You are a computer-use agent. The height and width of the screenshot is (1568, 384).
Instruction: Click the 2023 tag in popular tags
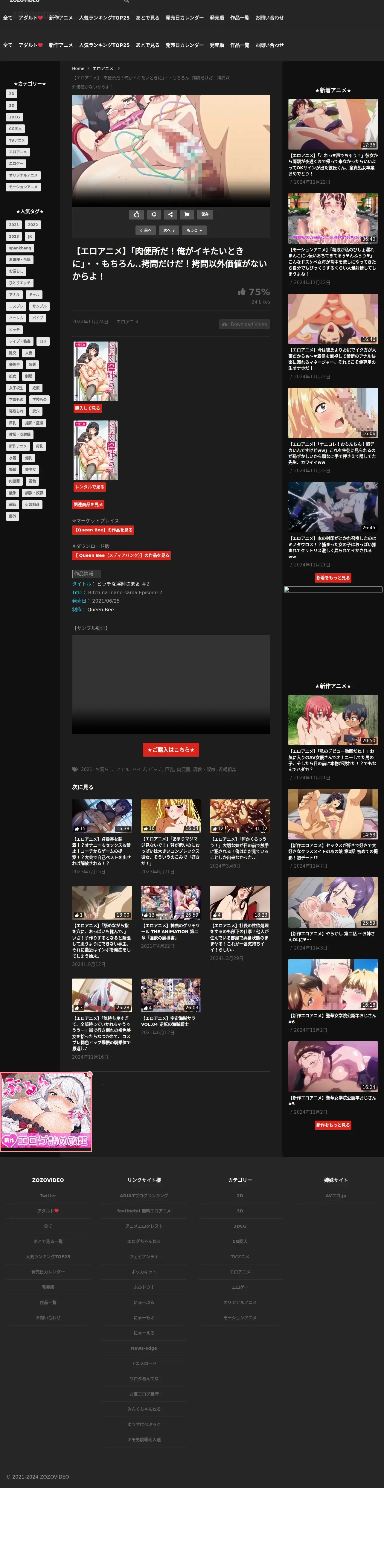pos(14,236)
